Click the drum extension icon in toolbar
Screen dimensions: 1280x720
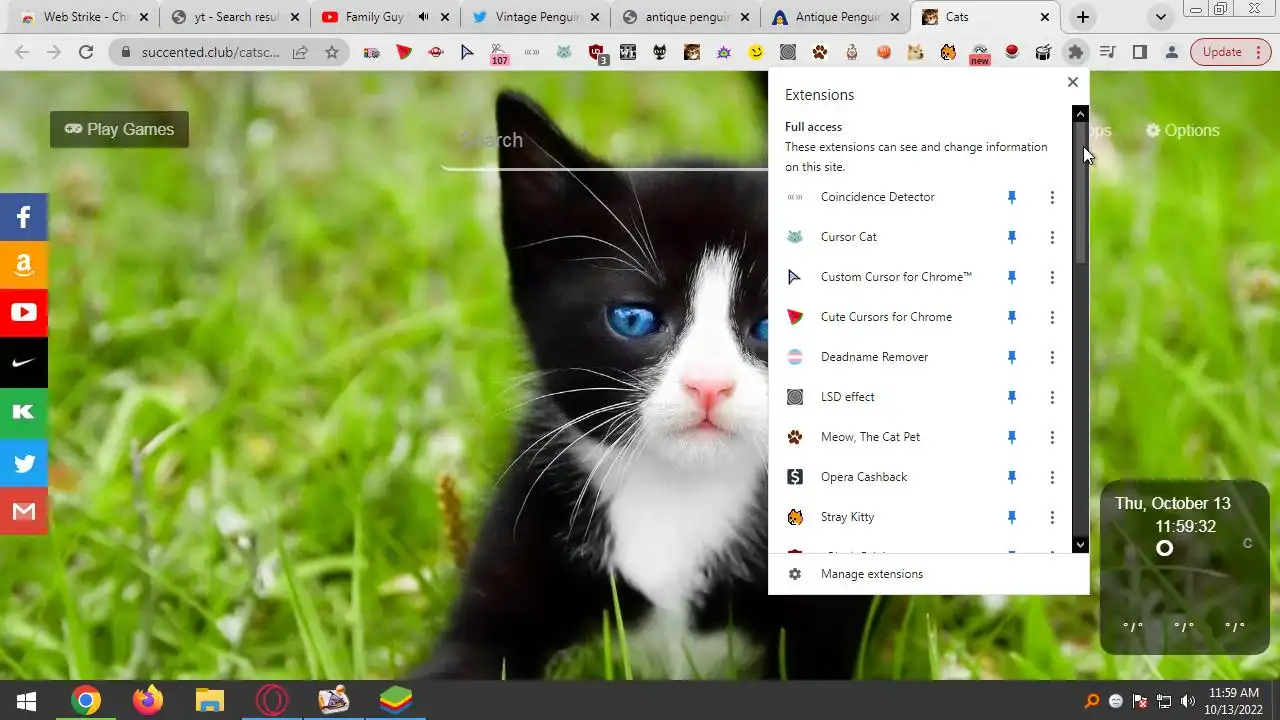coord(1044,52)
